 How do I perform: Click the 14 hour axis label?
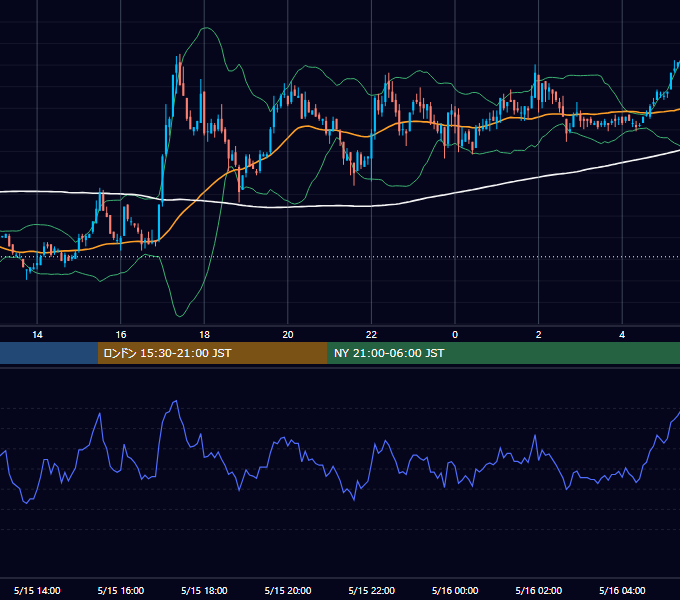(x=37, y=335)
